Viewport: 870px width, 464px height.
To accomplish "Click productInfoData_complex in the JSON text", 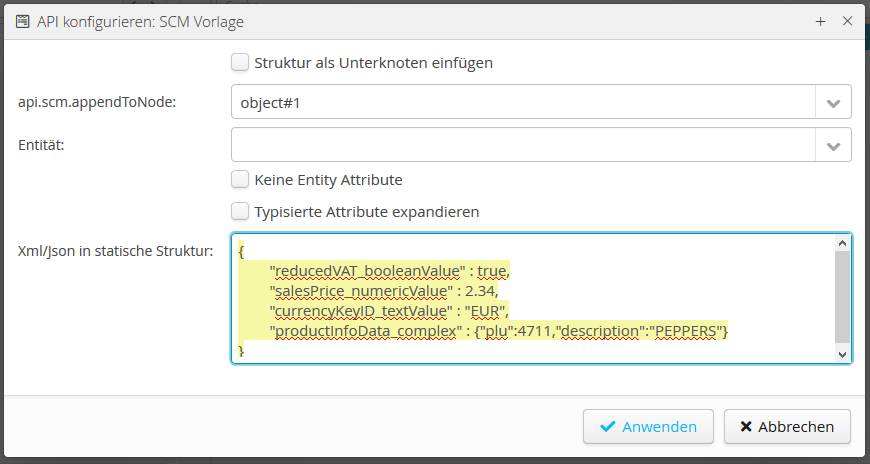I will (x=366, y=331).
